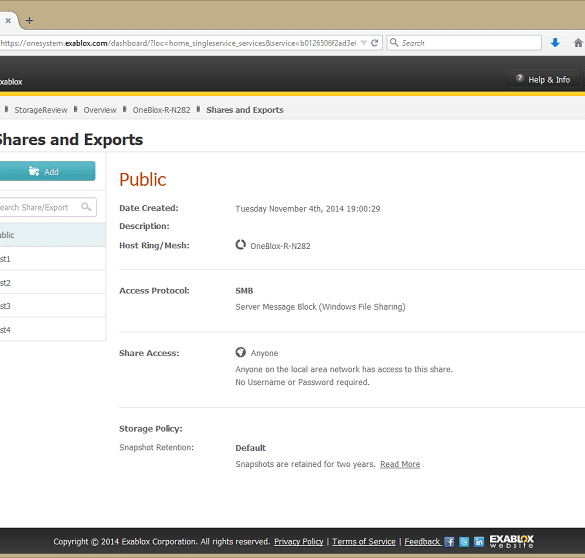Image resolution: width=585 pixels, height=558 pixels.
Task: Open Exablox LinkedIn page icon
Action: (x=479, y=542)
